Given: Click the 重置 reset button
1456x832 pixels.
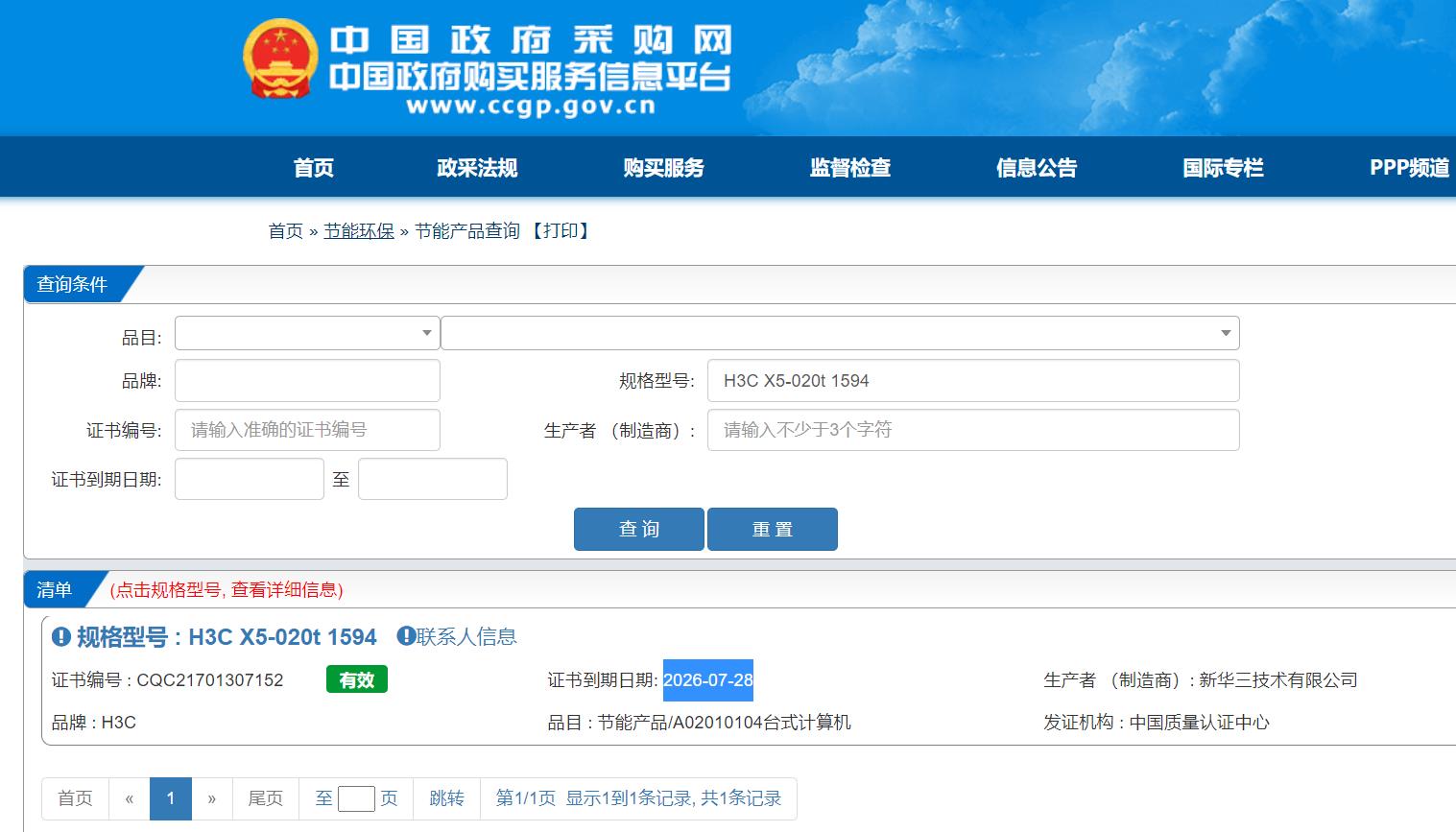Looking at the screenshot, I should 773,529.
